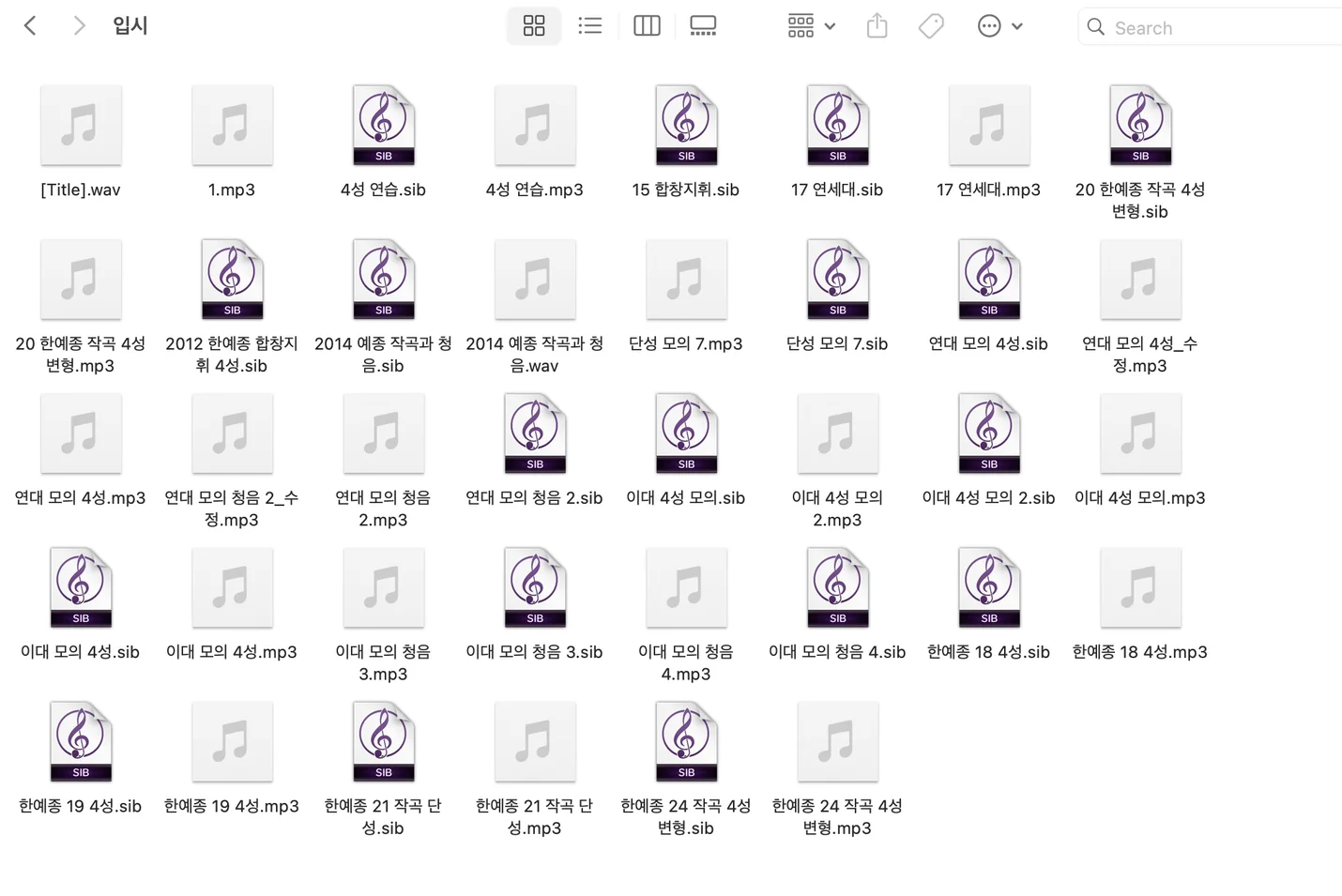1342x896 pixels.
Task: Select the 이대 모의 청음 4.mp3 file
Action: [x=686, y=588]
